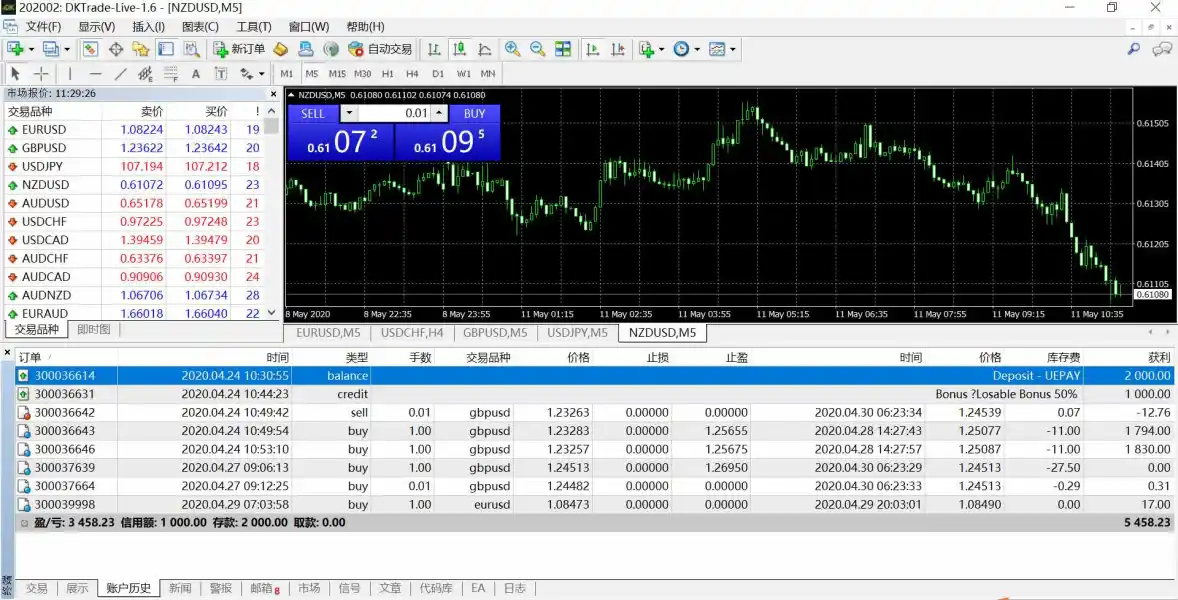
Task: Open the search magnifier icon
Action: tap(1134, 49)
